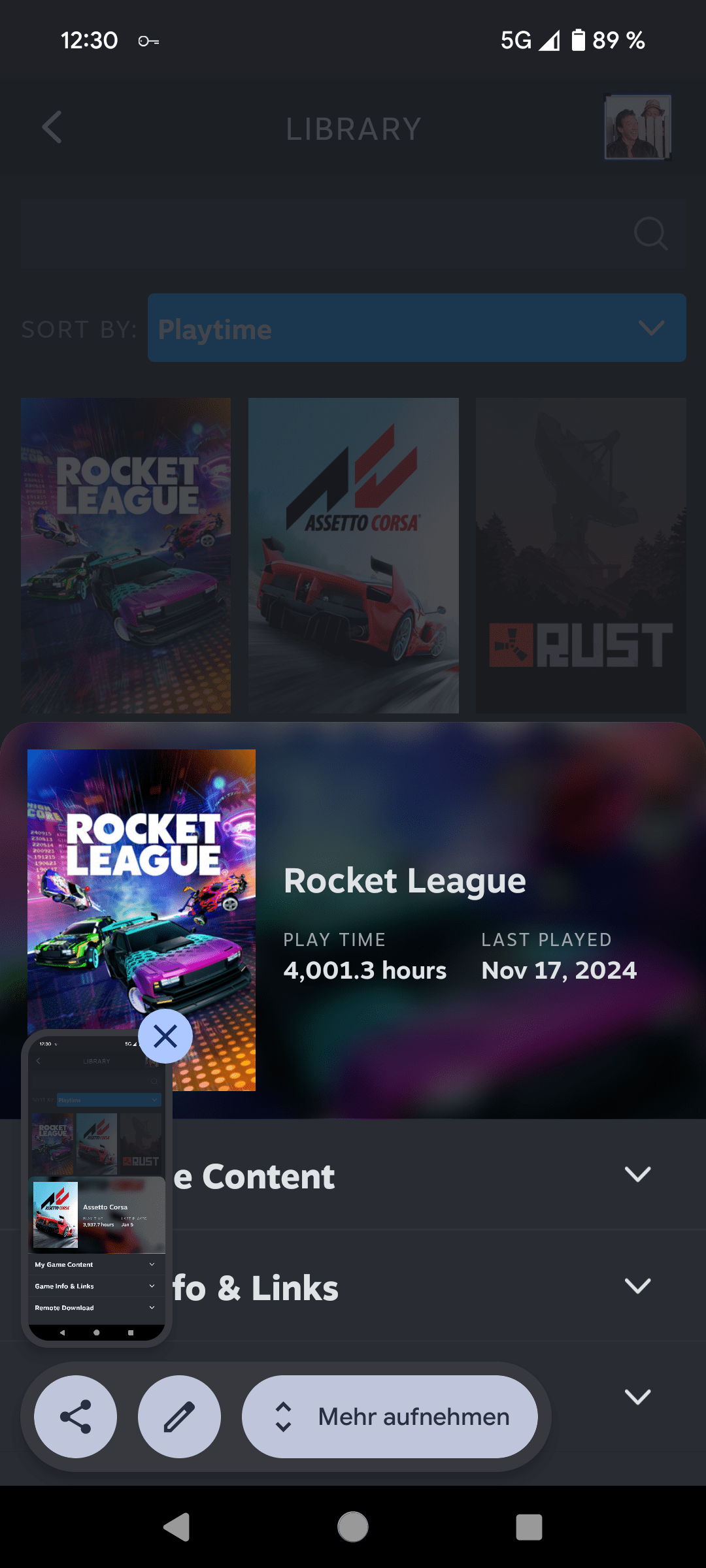Edit the screenshot with pencil icon
Image resolution: width=706 pixels, height=1568 pixels.
[179, 1416]
